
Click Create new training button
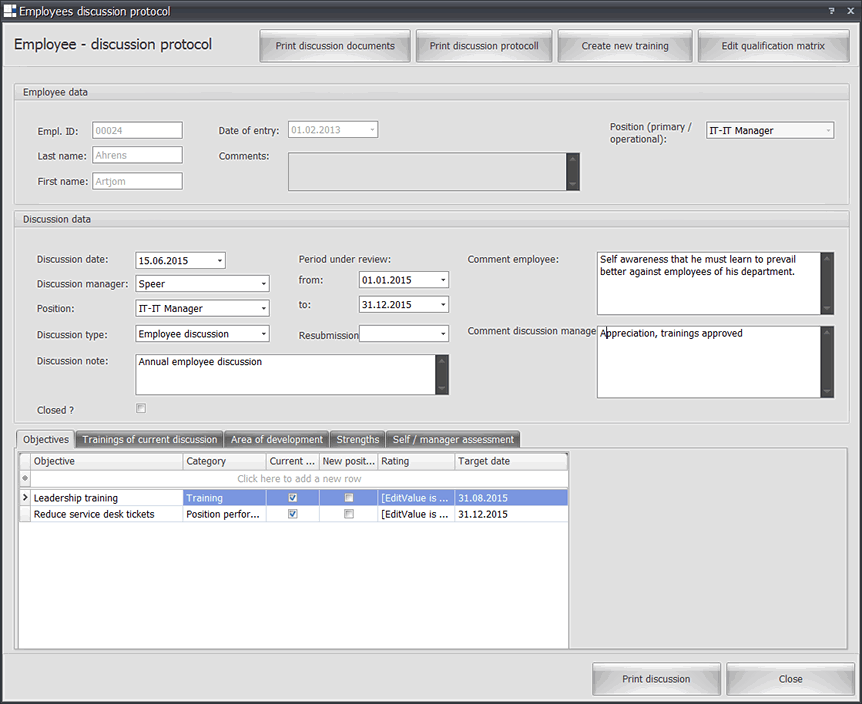[625, 46]
